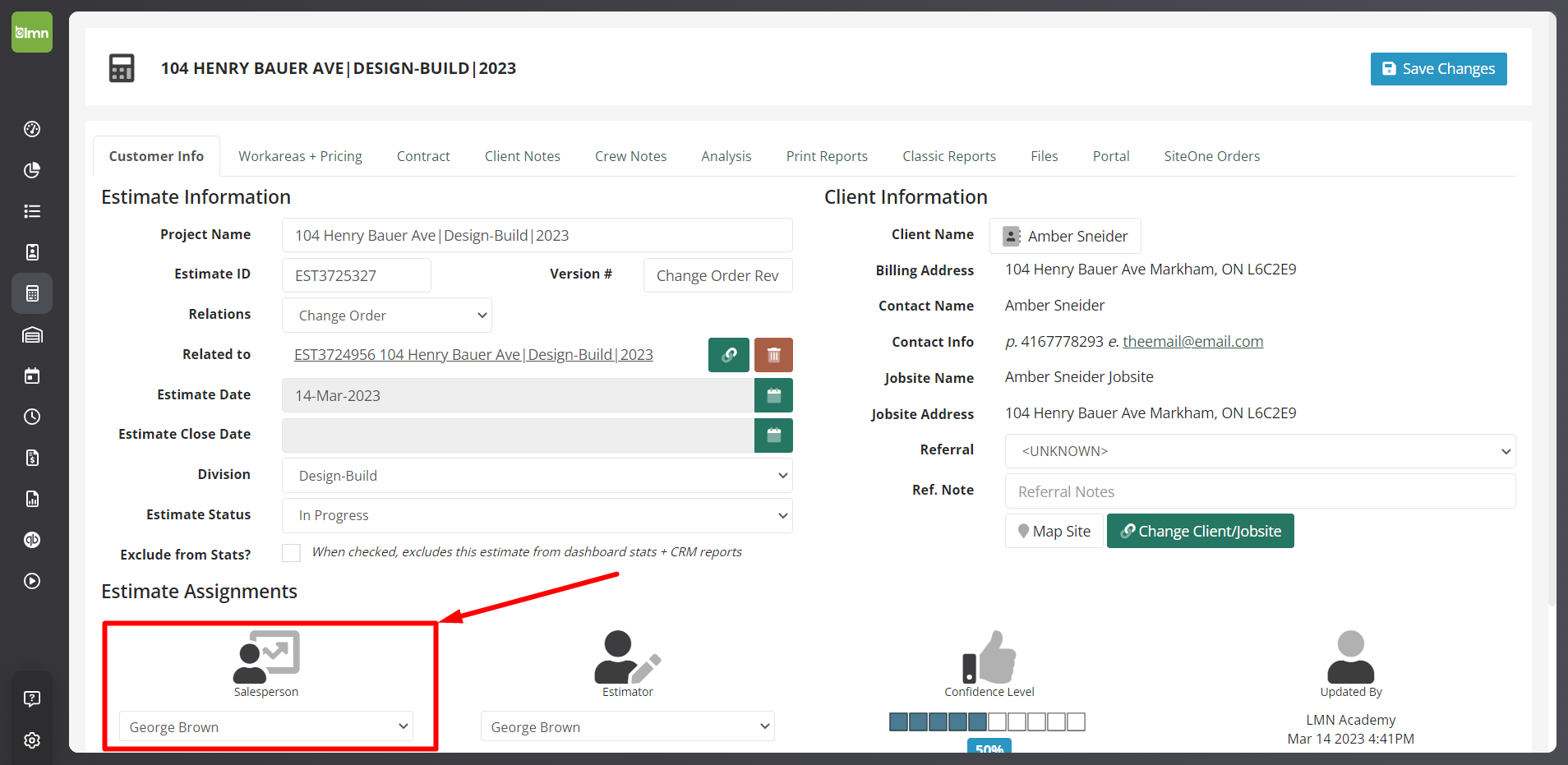Click the Save Changes button
The height and width of the screenshot is (765, 1568).
coord(1439,69)
